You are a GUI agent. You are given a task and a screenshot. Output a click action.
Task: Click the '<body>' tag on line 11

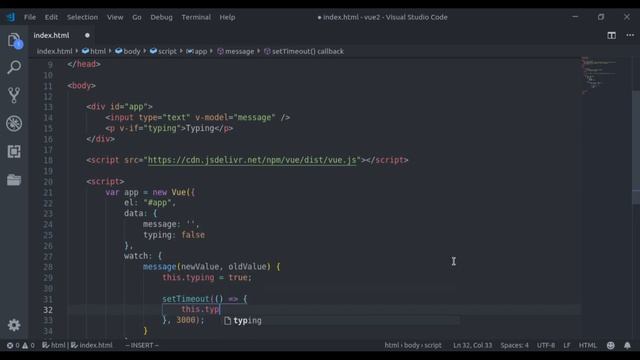click(82, 86)
